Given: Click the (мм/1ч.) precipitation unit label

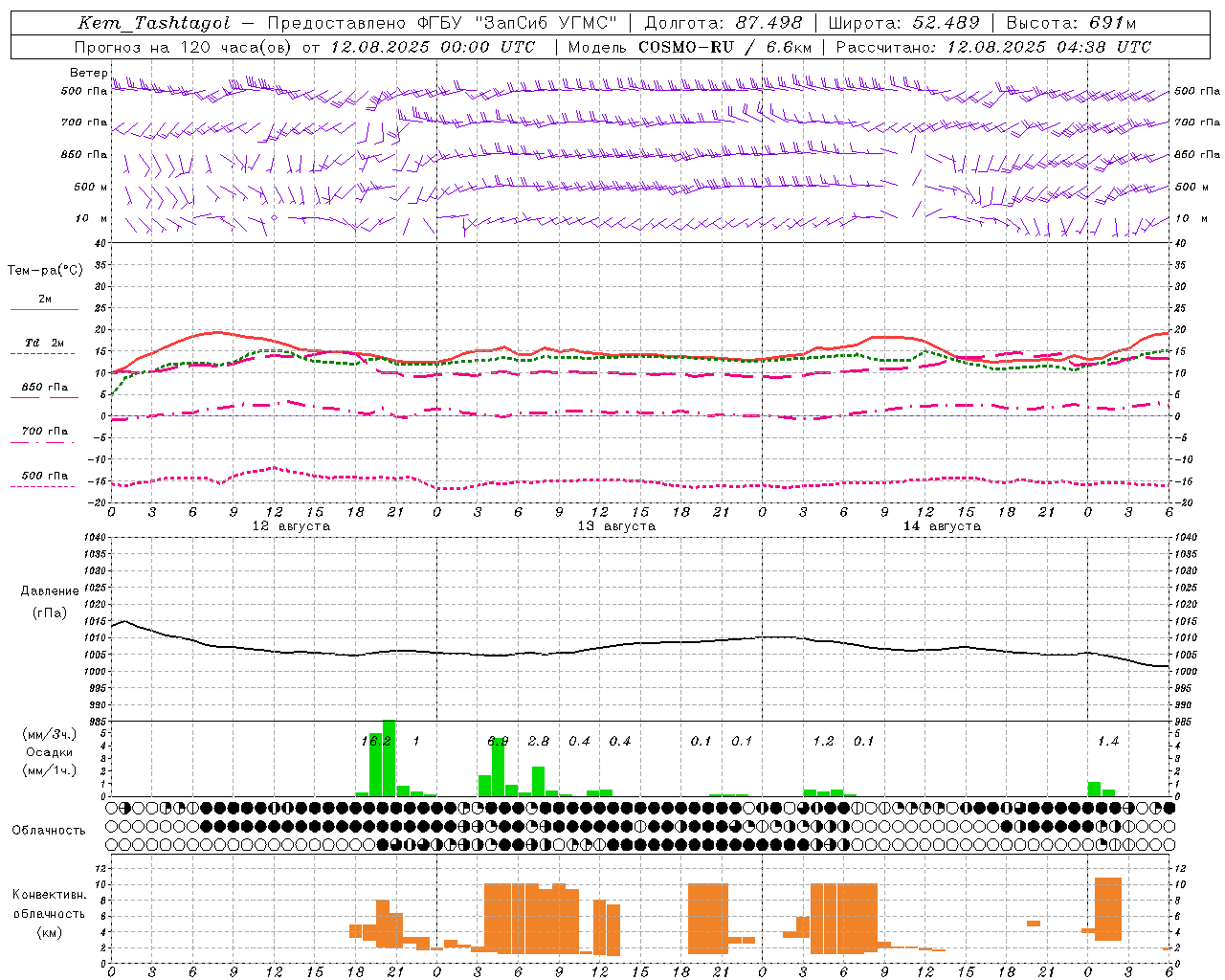Looking at the screenshot, I should (49, 770).
